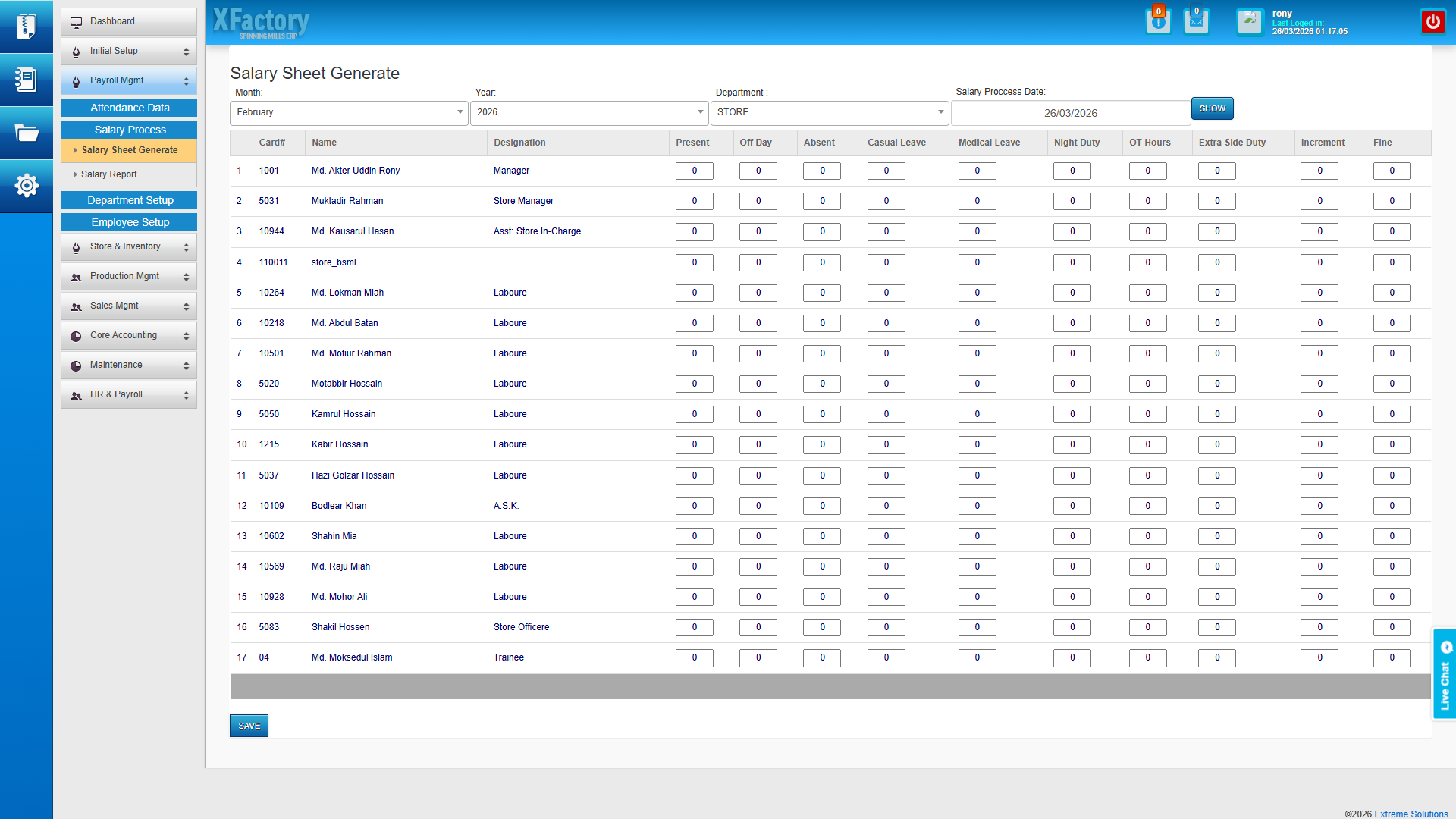Image resolution: width=1456 pixels, height=819 pixels.
Task: Open the Live Chat side widget
Action: coord(1445,673)
